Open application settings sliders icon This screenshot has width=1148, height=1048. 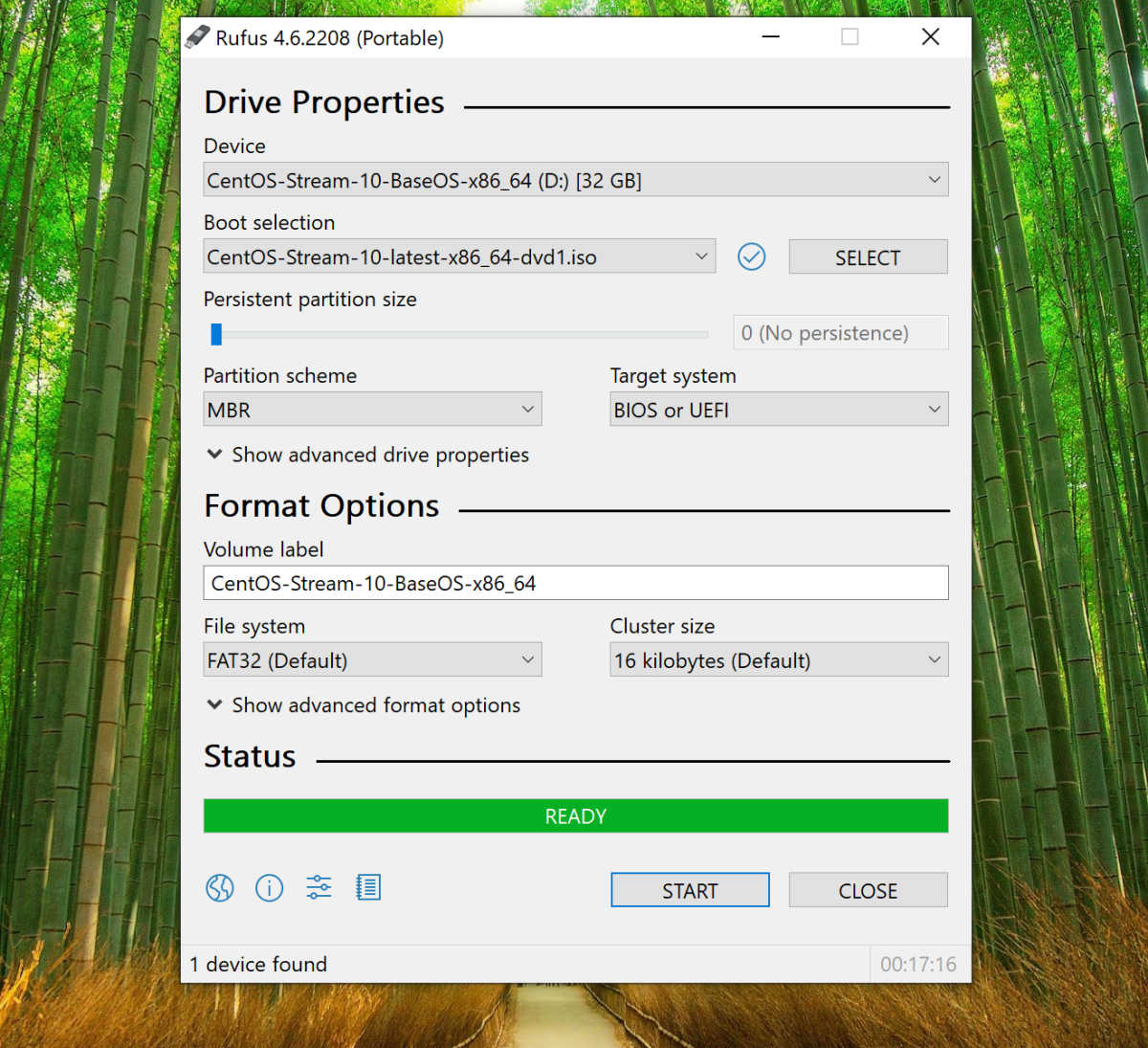coord(319,888)
